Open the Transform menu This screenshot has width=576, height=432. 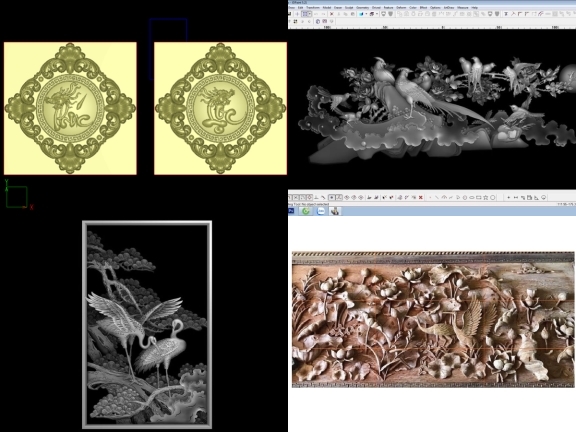[313, 7]
